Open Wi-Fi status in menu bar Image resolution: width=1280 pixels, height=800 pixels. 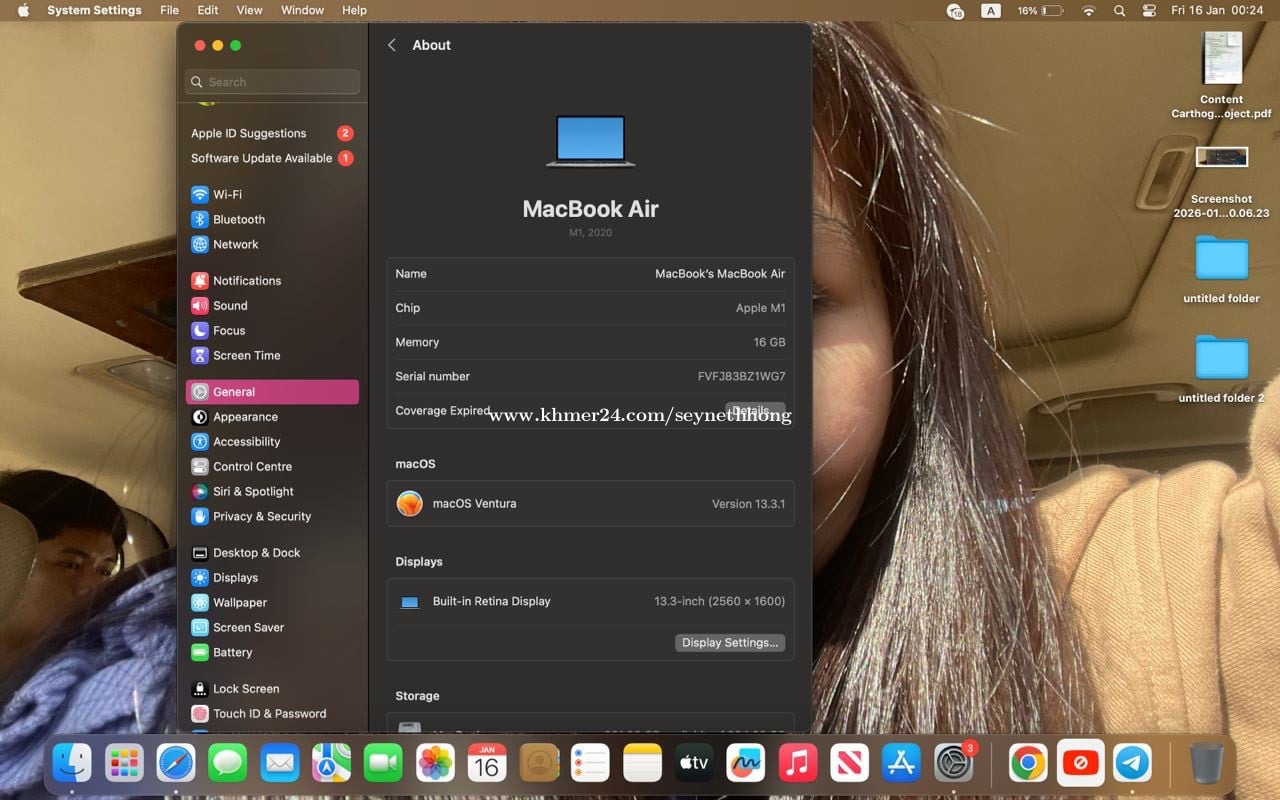coord(1088,10)
